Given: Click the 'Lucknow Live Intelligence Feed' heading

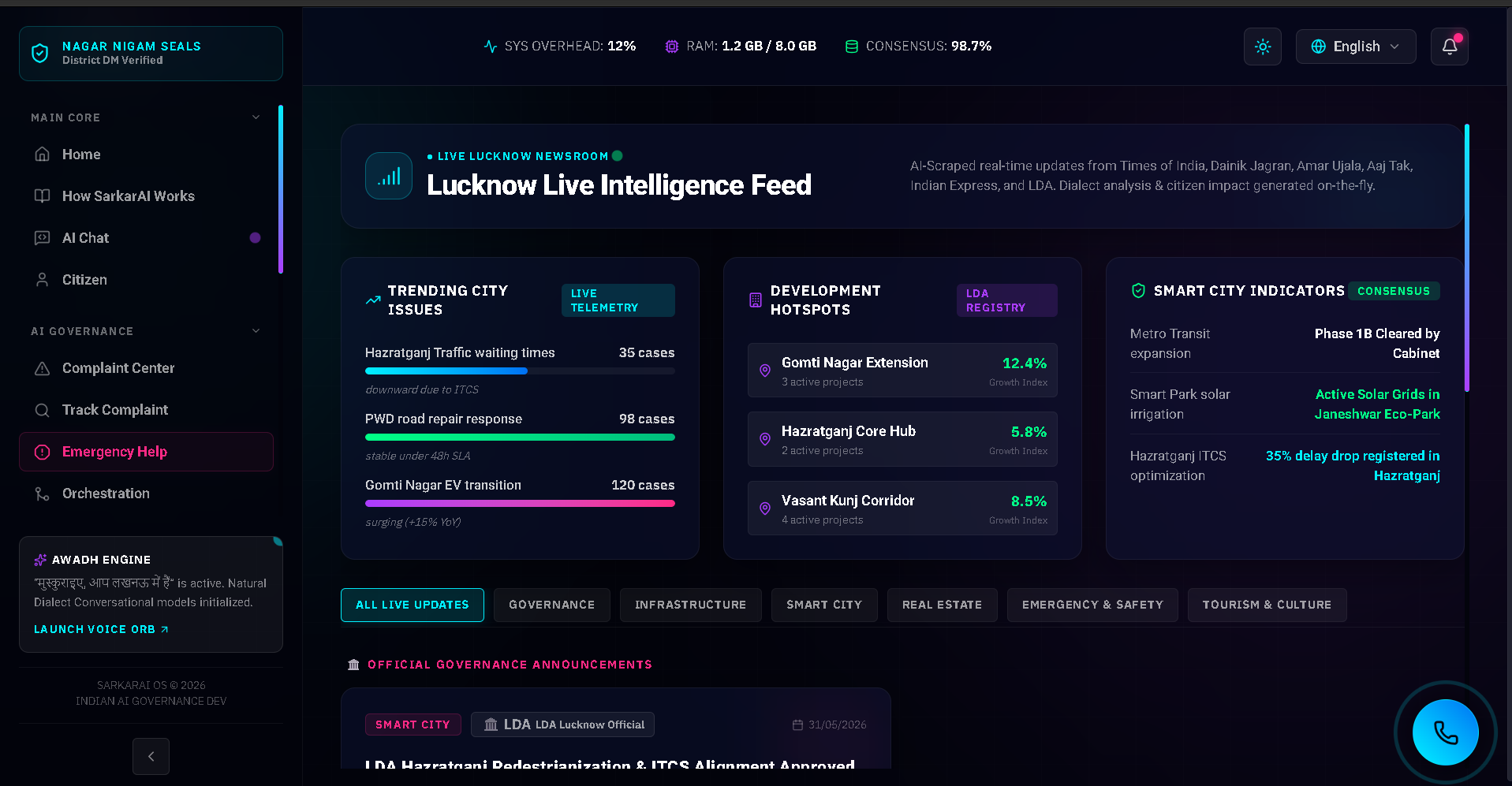Looking at the screenshot, I should pyautogui.click(x=619, y=185).
